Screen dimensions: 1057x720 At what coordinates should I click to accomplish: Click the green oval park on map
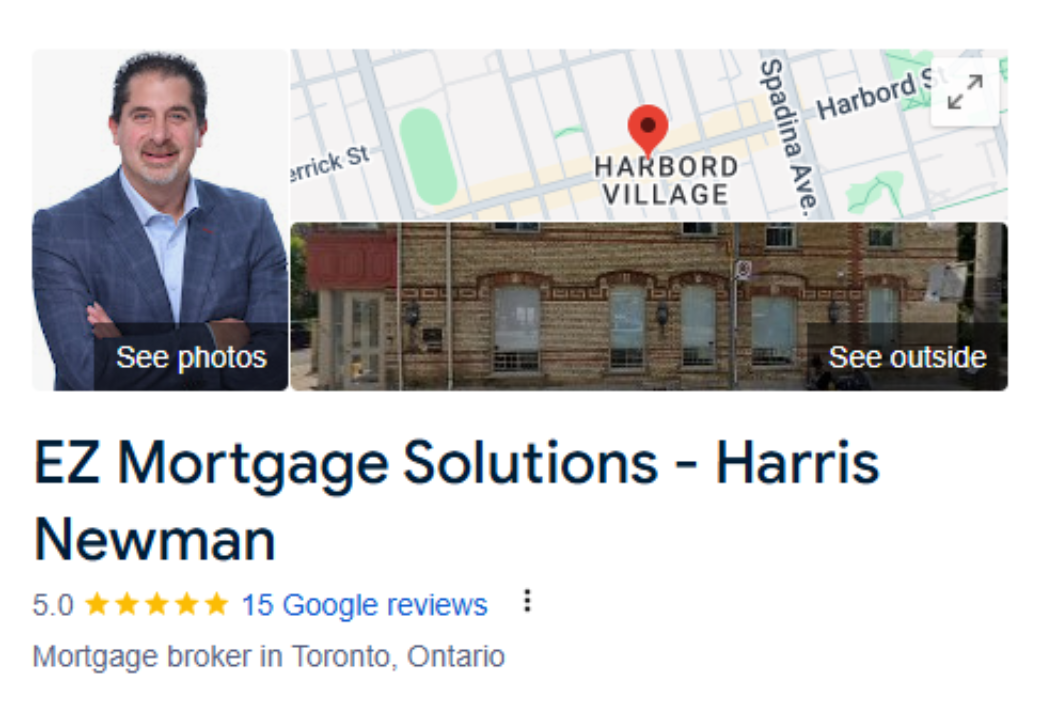click(428, 156)
